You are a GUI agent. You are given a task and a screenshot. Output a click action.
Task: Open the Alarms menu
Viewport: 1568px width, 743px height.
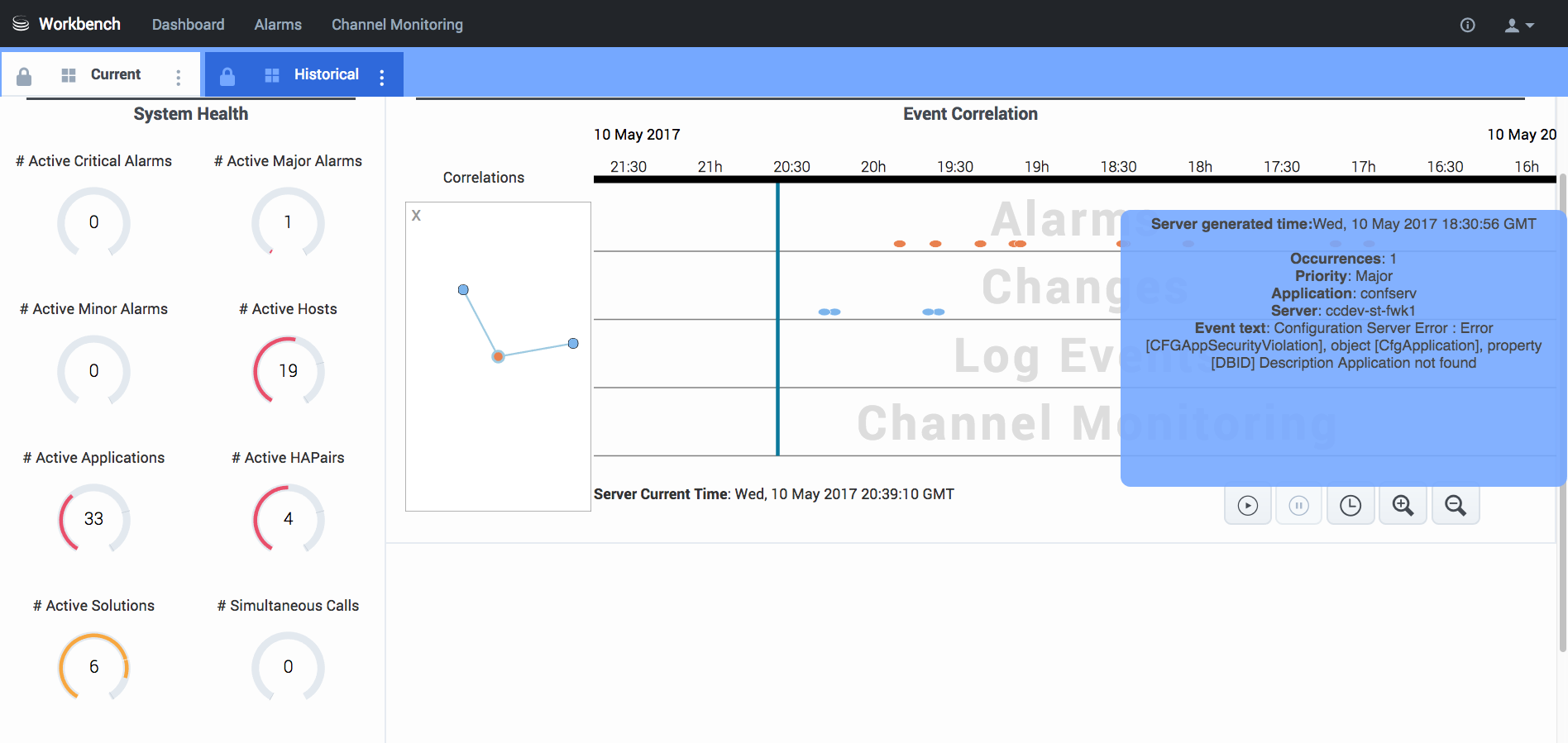(278, 25)
